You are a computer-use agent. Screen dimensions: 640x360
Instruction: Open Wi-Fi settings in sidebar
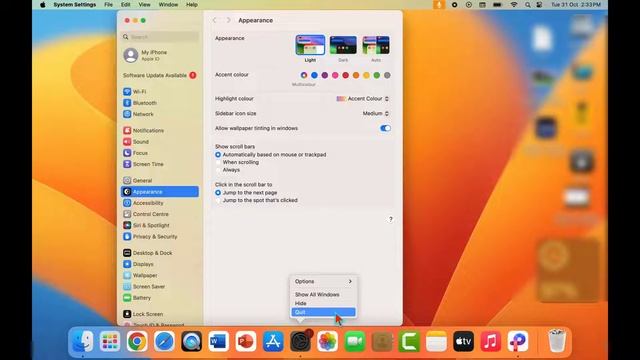click(x=160, y=91)
